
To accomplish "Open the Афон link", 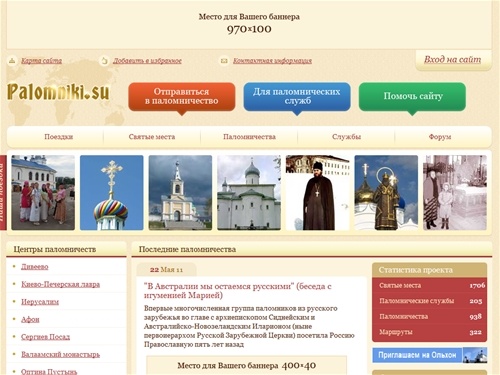I will [x=30, y=319].
